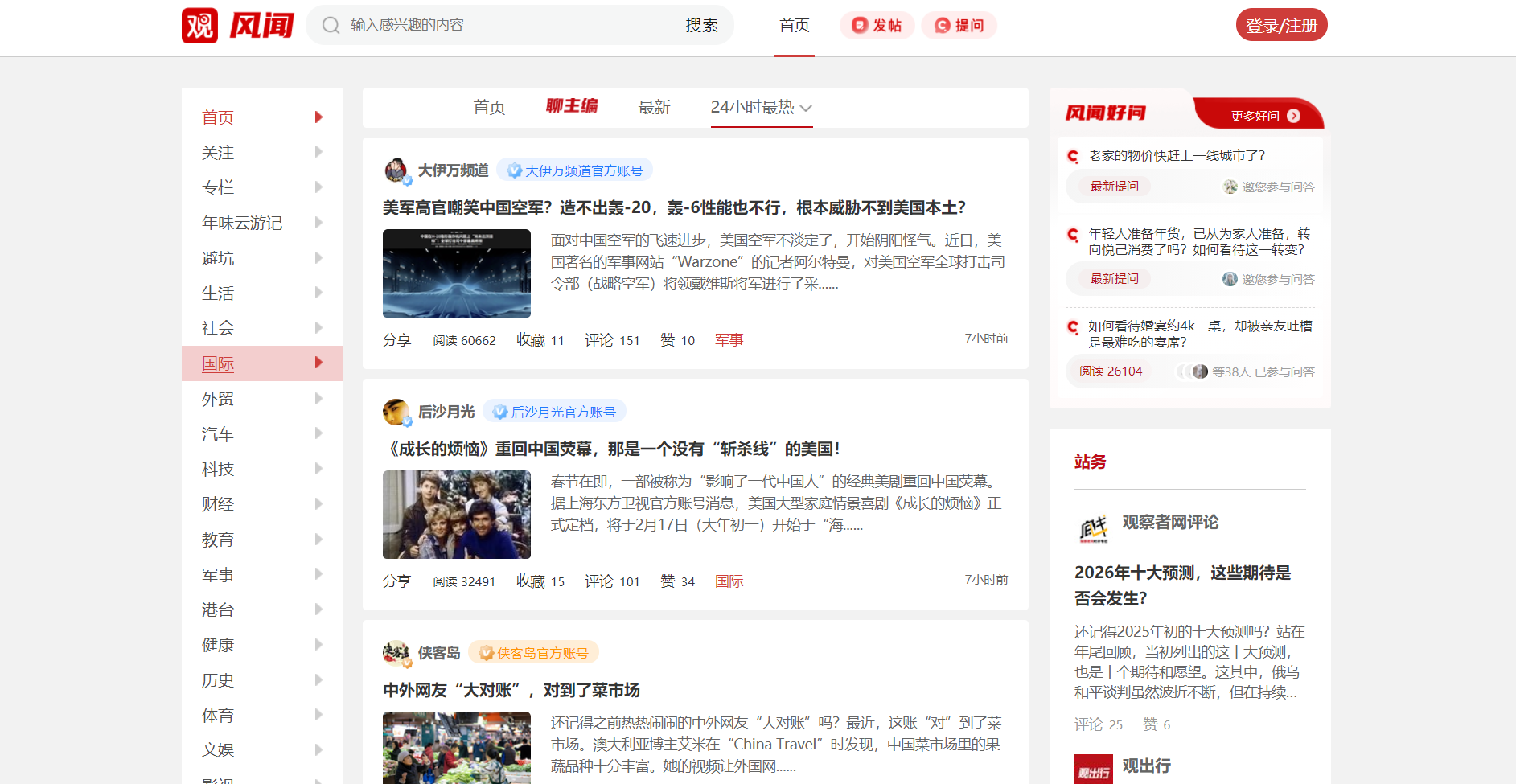1516x784 pixels.
Task: Click the 登录/注册 button
Action: click(x=1281, y=26)
